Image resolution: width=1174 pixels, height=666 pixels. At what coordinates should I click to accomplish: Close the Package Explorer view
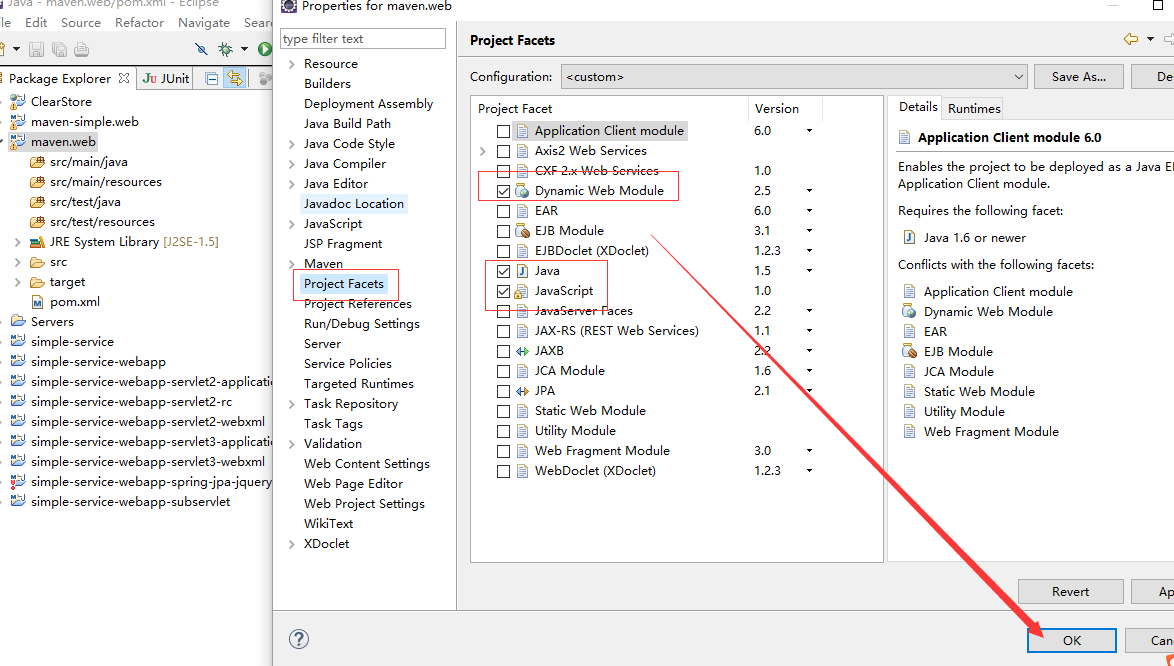click(x=124, y=78)
